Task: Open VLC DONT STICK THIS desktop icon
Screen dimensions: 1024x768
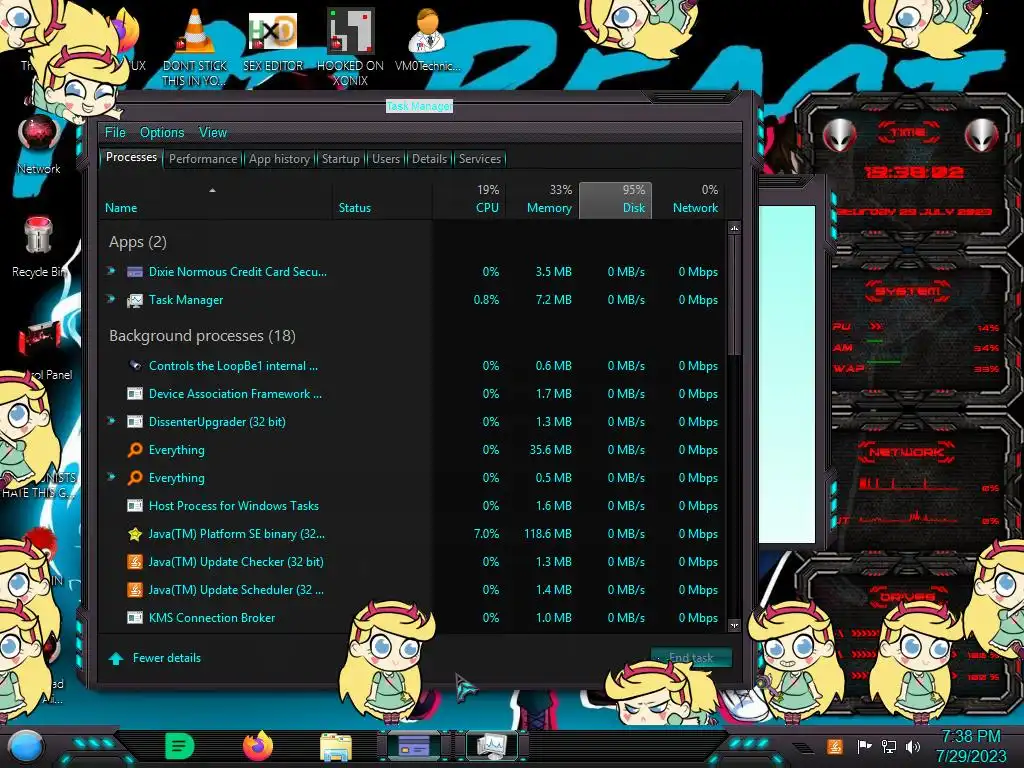Action: [x=195, y=48]
